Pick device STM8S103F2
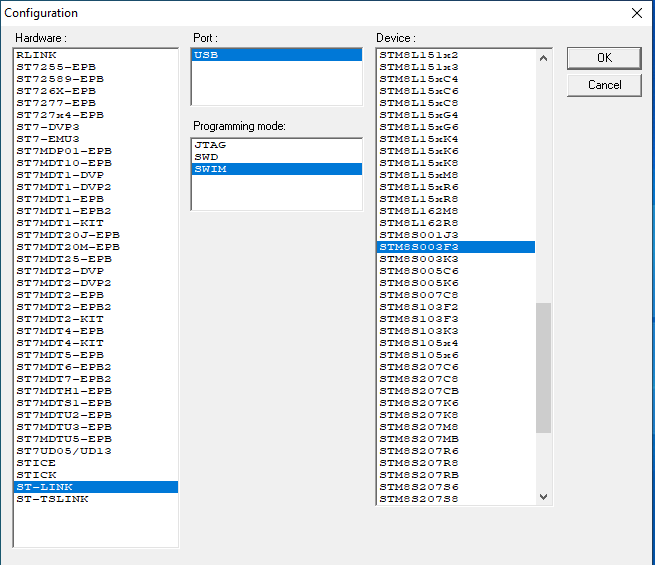655x565 pixels. tap(456, 307)
